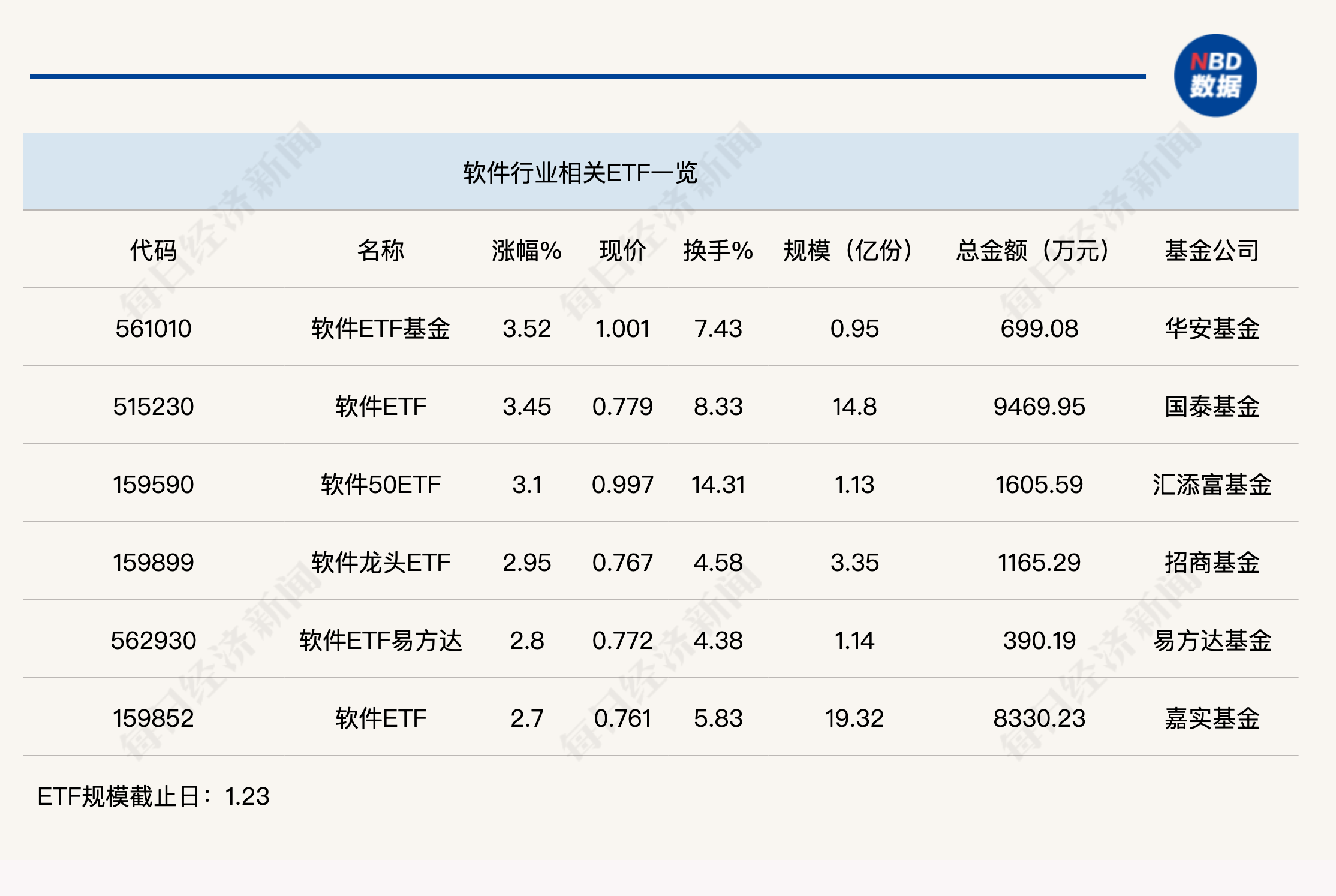Select amount value 699.08
The width and height of the screenshot is (1336, 896).
click(x=1039, y=329)
